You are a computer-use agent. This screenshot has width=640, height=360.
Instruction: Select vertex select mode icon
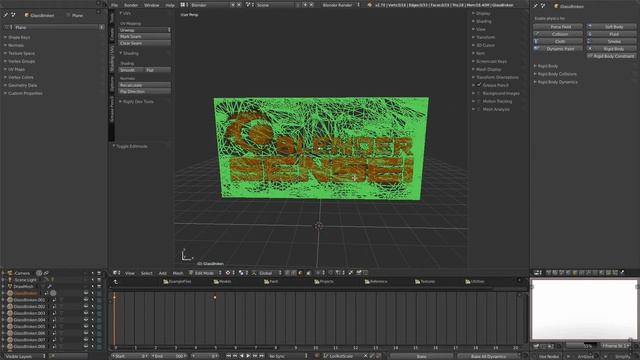tap(287, 273)
